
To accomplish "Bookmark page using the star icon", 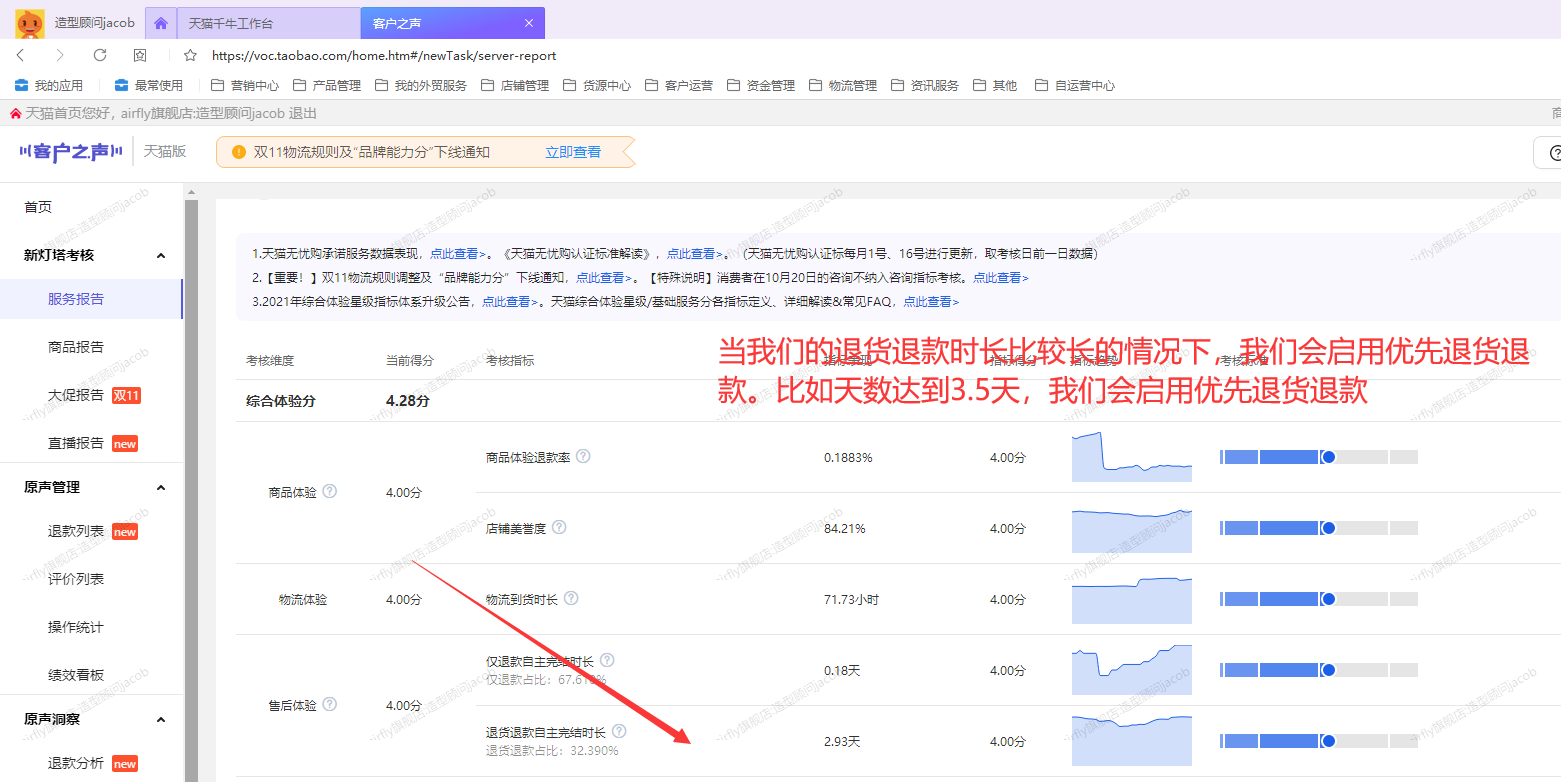I will pos(190,55).
